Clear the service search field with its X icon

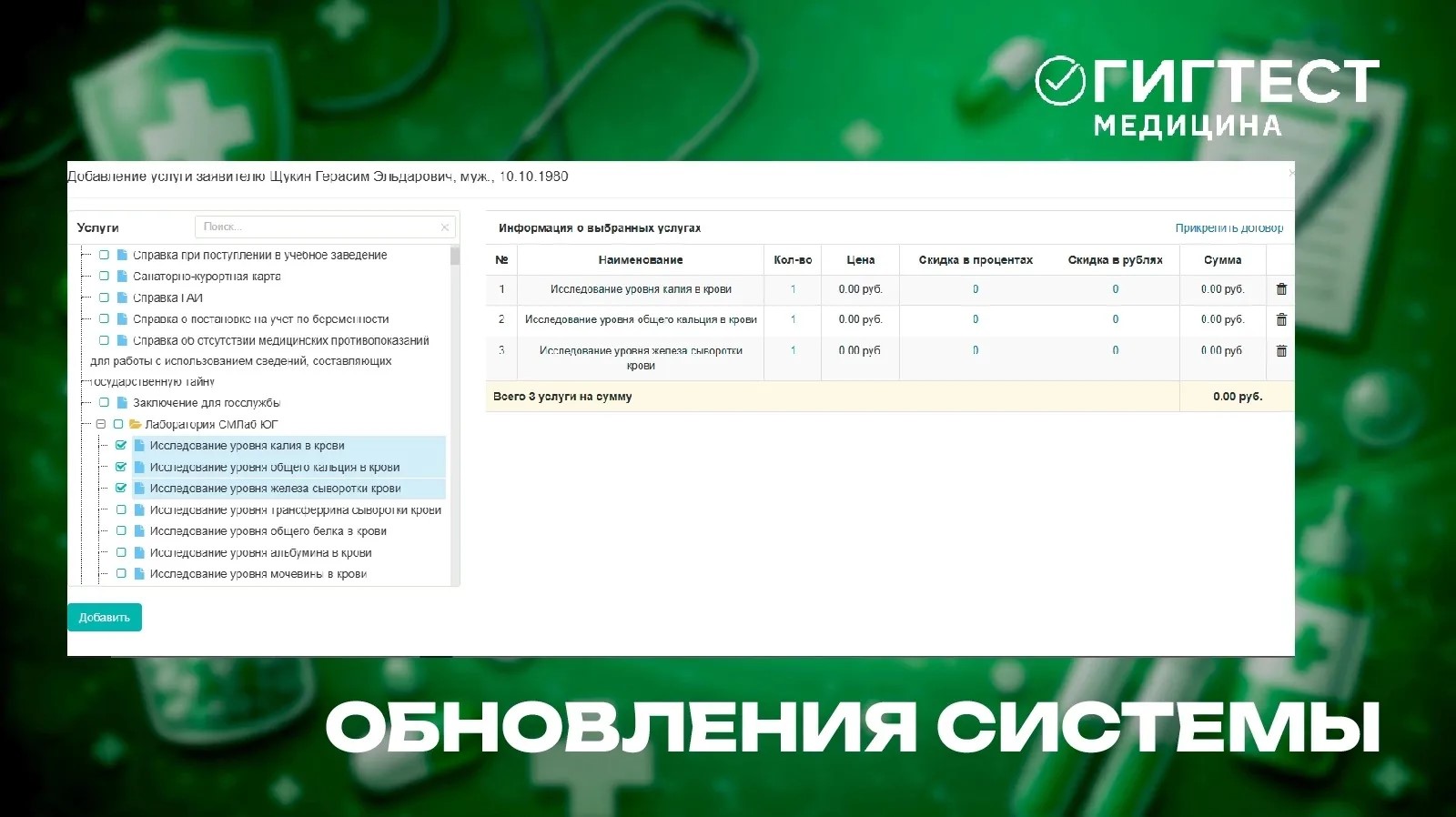coord(445,227)
